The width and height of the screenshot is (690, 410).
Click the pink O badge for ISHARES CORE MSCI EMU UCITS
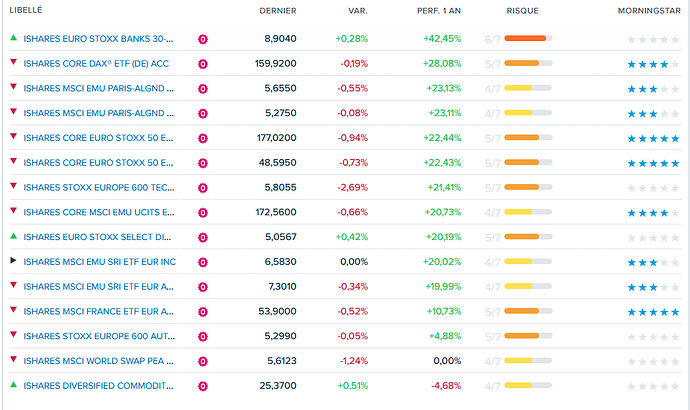point(202,212)
